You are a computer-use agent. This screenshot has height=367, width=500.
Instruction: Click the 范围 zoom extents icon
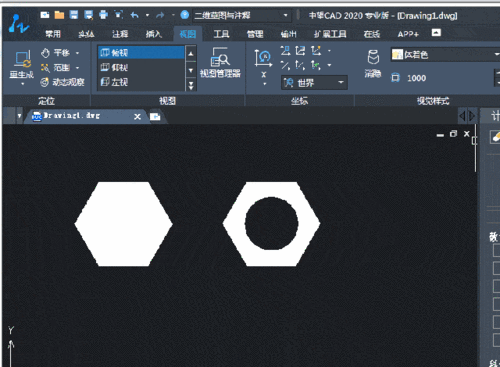pos(45,68)
